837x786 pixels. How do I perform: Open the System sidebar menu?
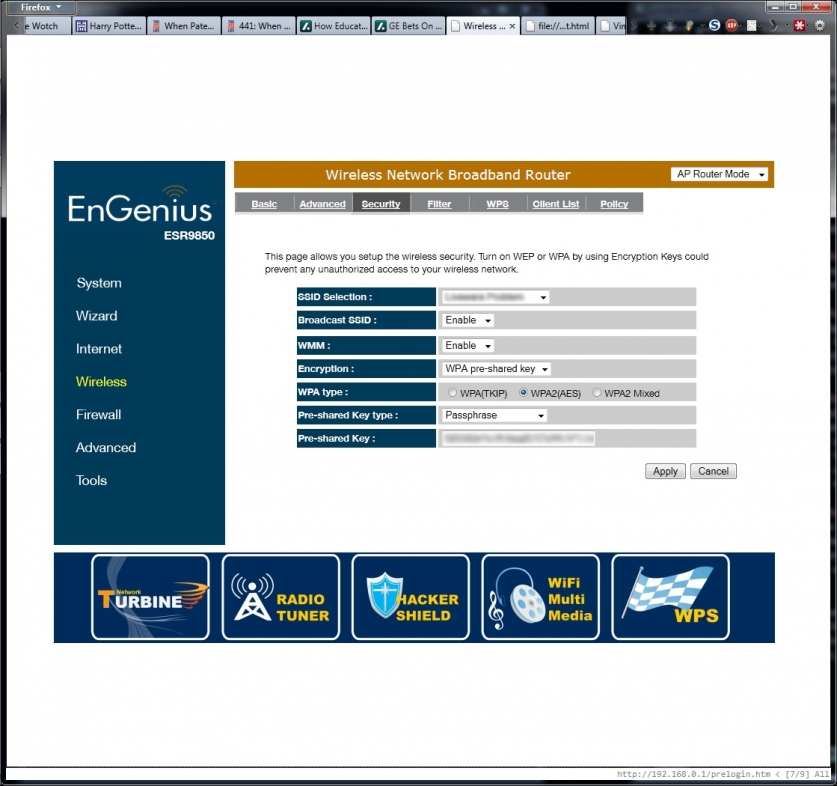point(99,283)
